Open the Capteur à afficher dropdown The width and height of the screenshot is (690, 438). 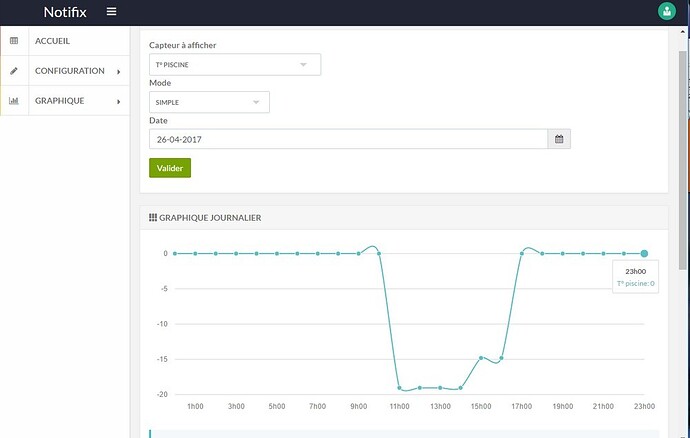(x=235, y=65)
